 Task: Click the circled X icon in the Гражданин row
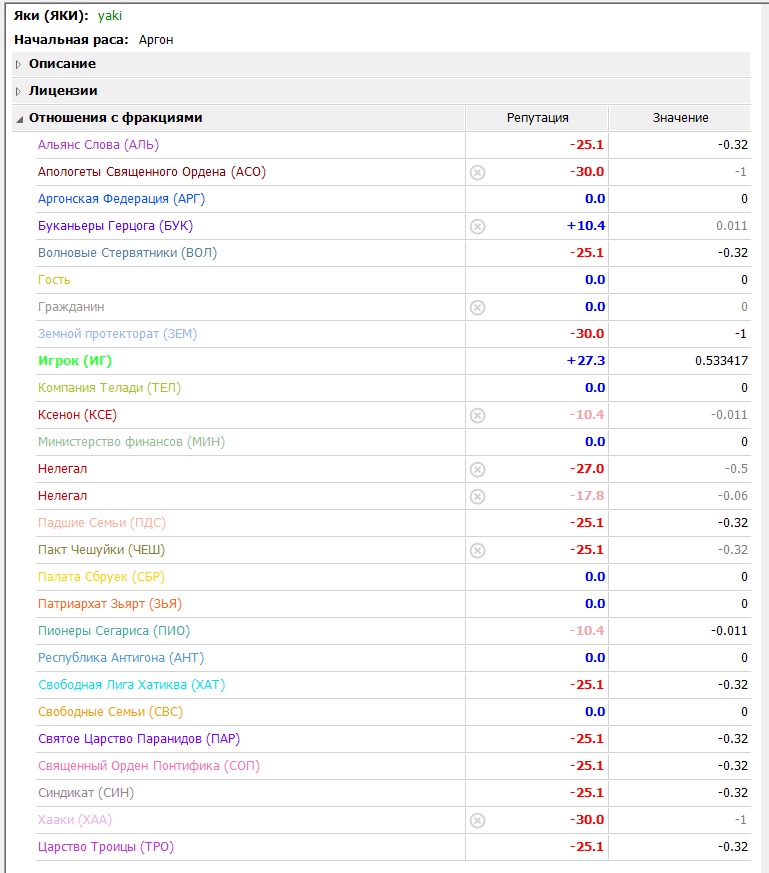point(477,307)
